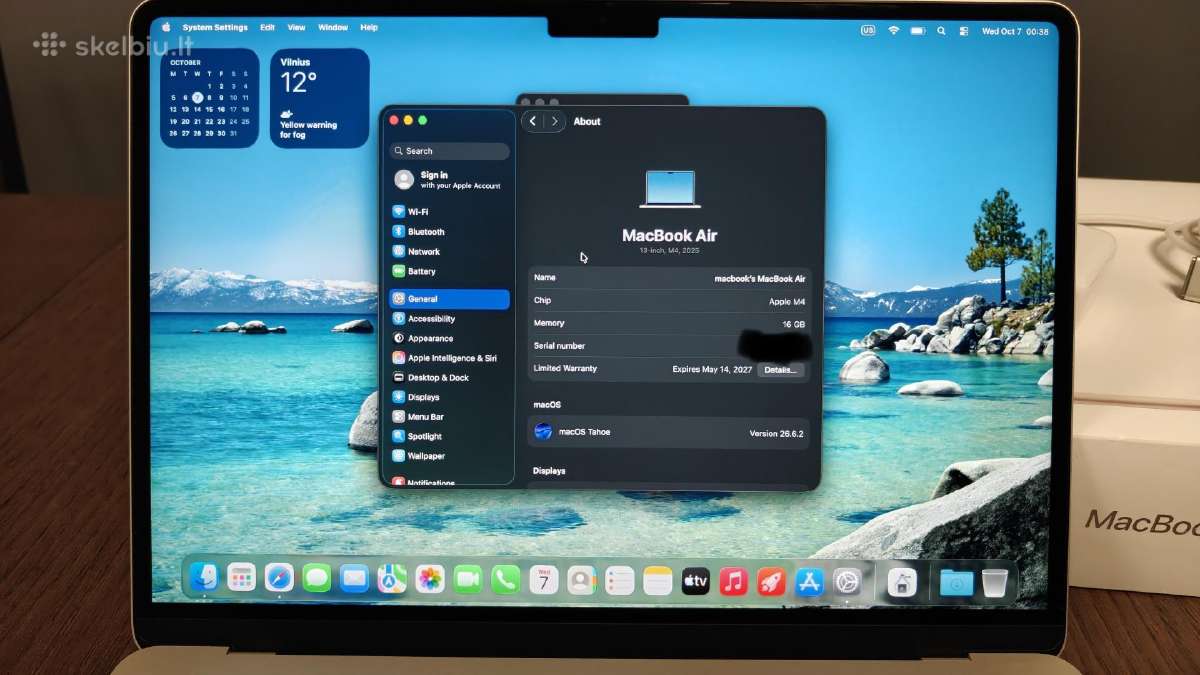This screenshot has width=1200, height=675.
Task: Click the 16 GB memory value
Action: click(x=793, y=324)
